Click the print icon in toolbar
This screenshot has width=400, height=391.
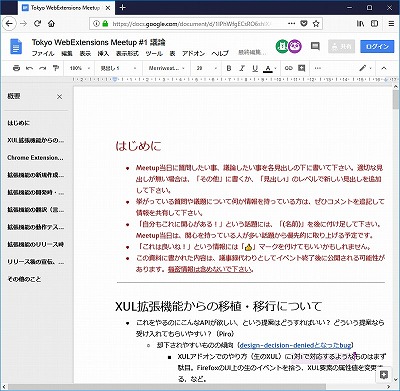point(16,68)
